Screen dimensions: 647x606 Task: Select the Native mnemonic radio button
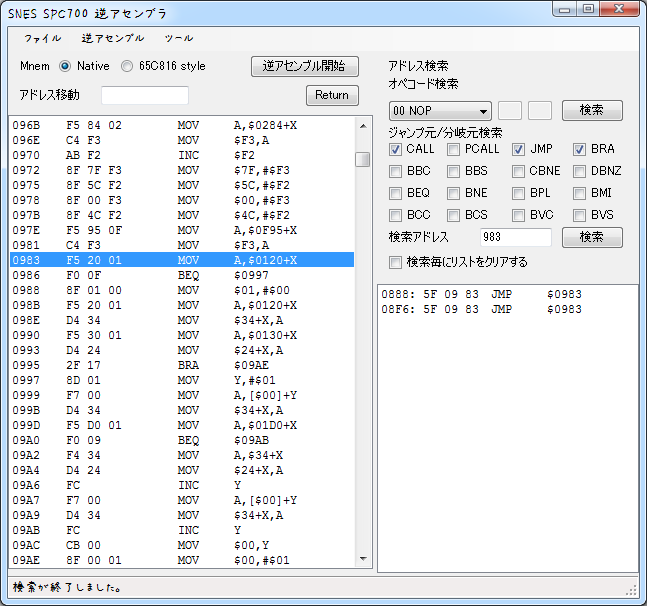click(x=65, y=66)
